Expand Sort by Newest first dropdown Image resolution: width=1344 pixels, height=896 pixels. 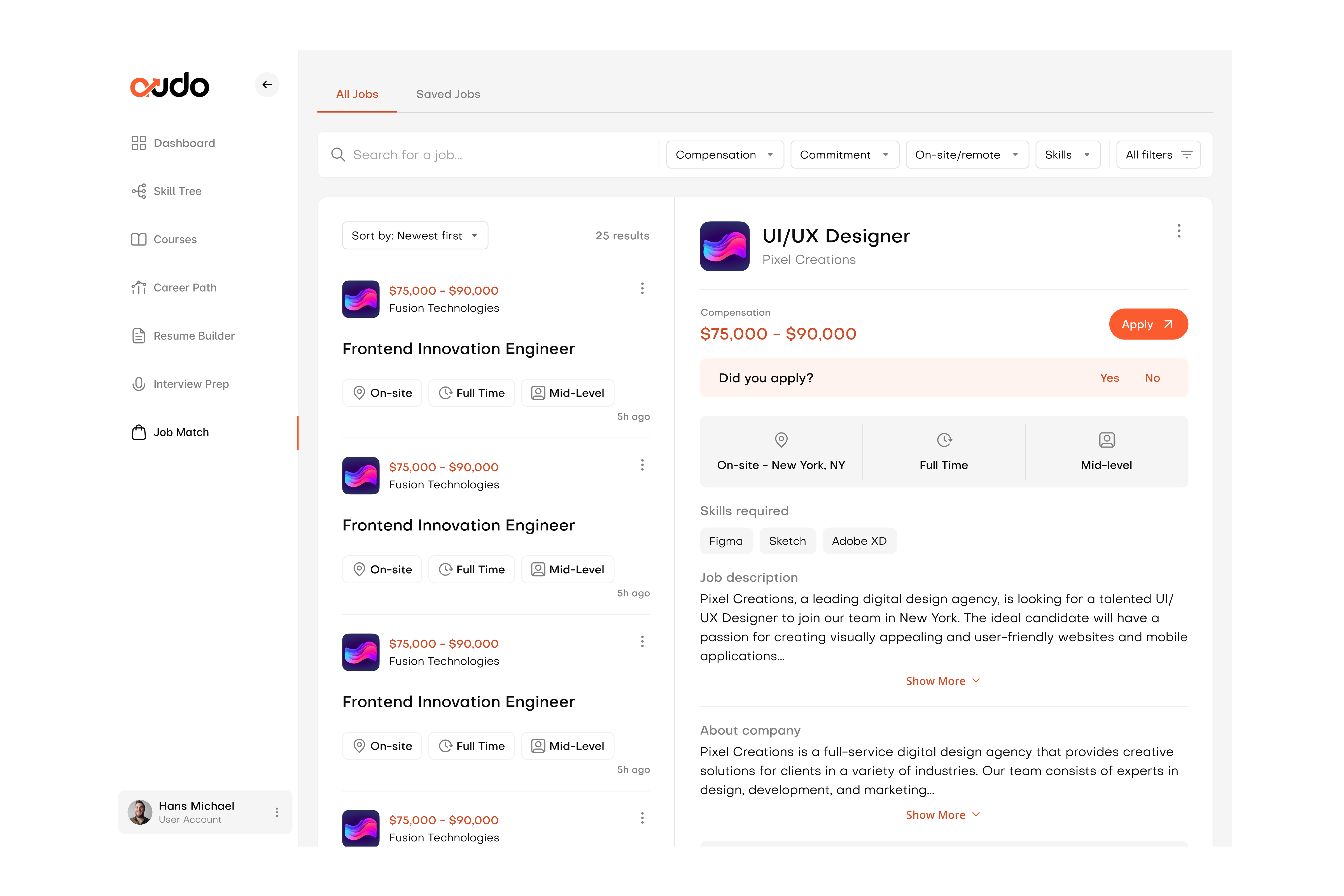point(415,235)
